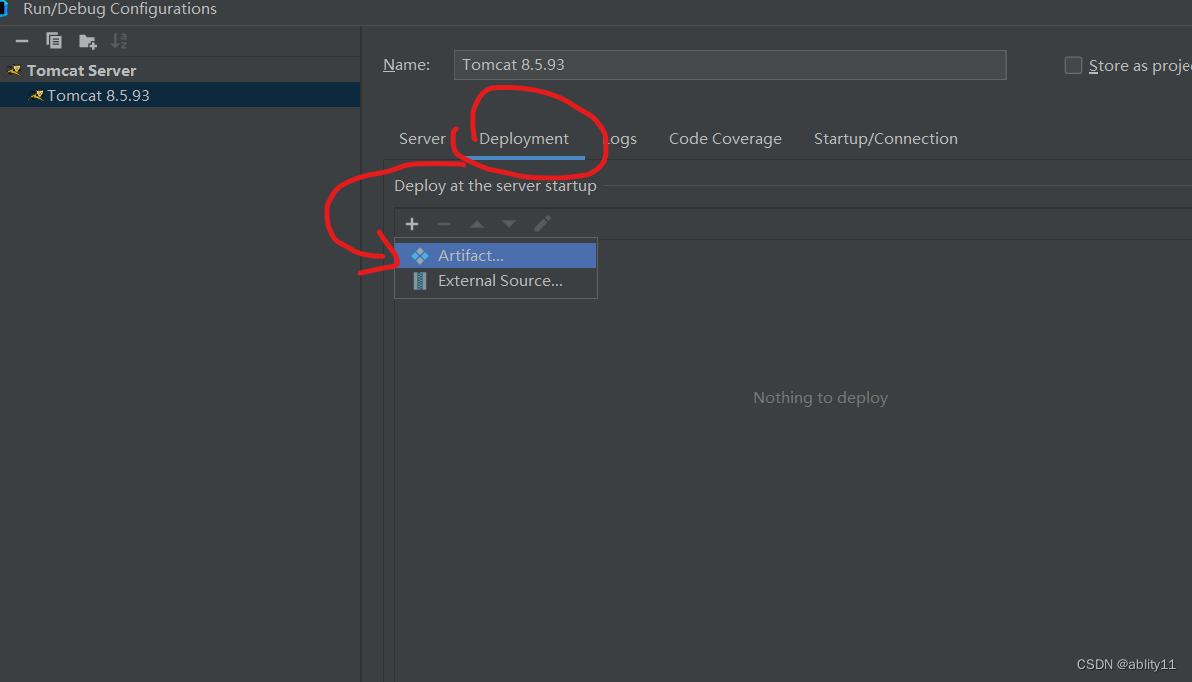
Task: Choose External Source... from the popup menu
Action: point(496,281)
